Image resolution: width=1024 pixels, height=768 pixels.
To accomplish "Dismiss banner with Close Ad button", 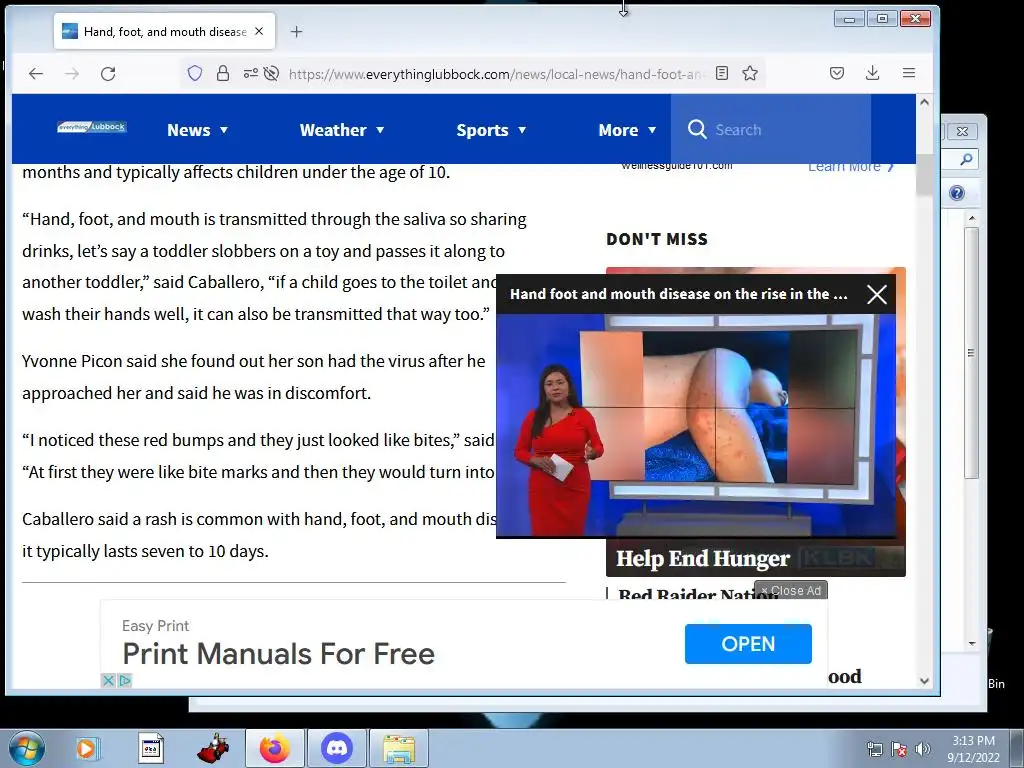I will click(x=791, y=590).
